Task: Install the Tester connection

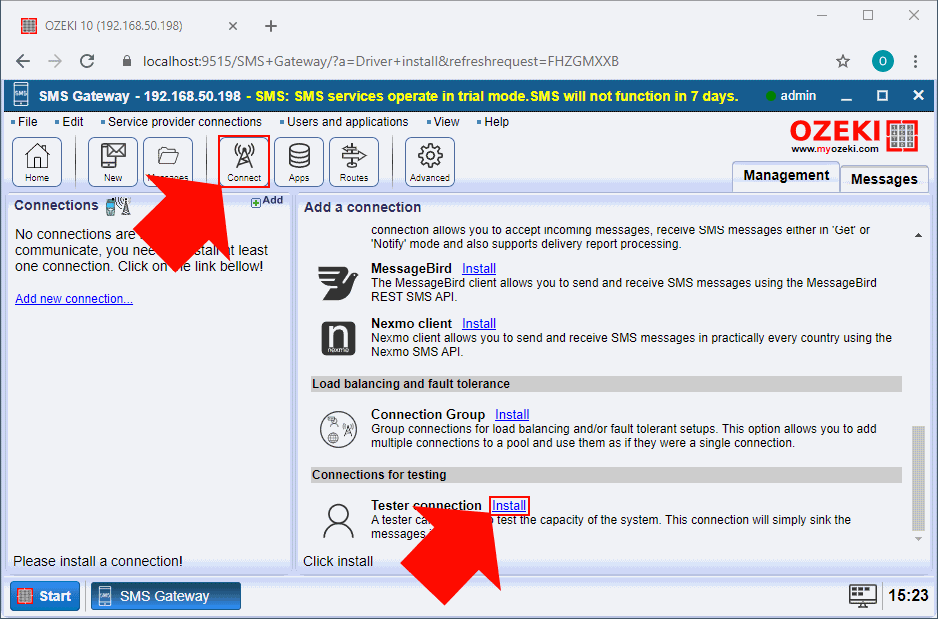Action: [509, 505]
